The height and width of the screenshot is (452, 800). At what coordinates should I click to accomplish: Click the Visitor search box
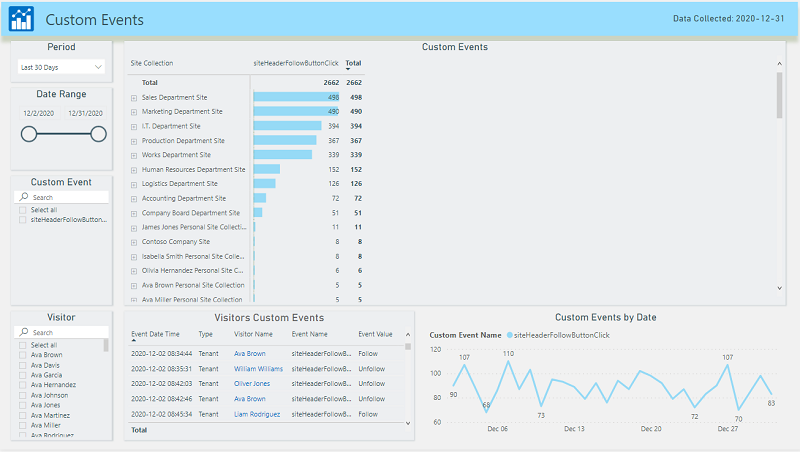point(61,332)
